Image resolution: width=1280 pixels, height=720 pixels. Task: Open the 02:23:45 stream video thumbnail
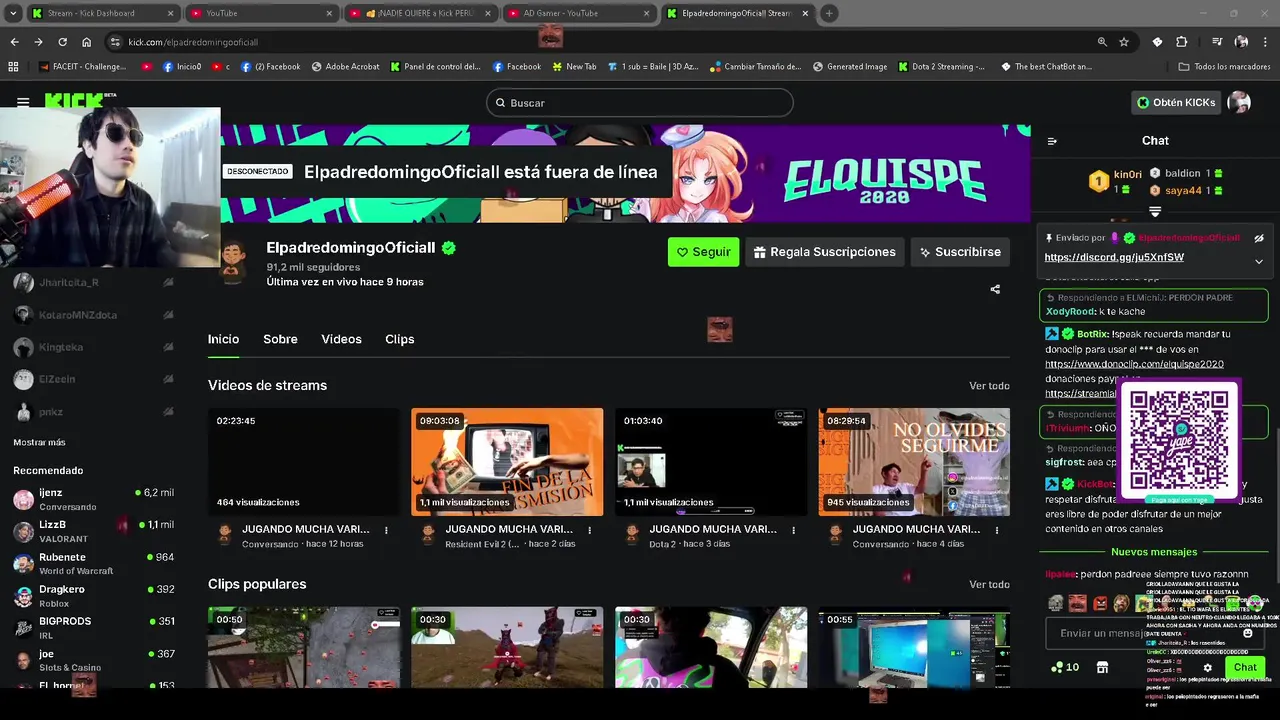coord(303,462)
